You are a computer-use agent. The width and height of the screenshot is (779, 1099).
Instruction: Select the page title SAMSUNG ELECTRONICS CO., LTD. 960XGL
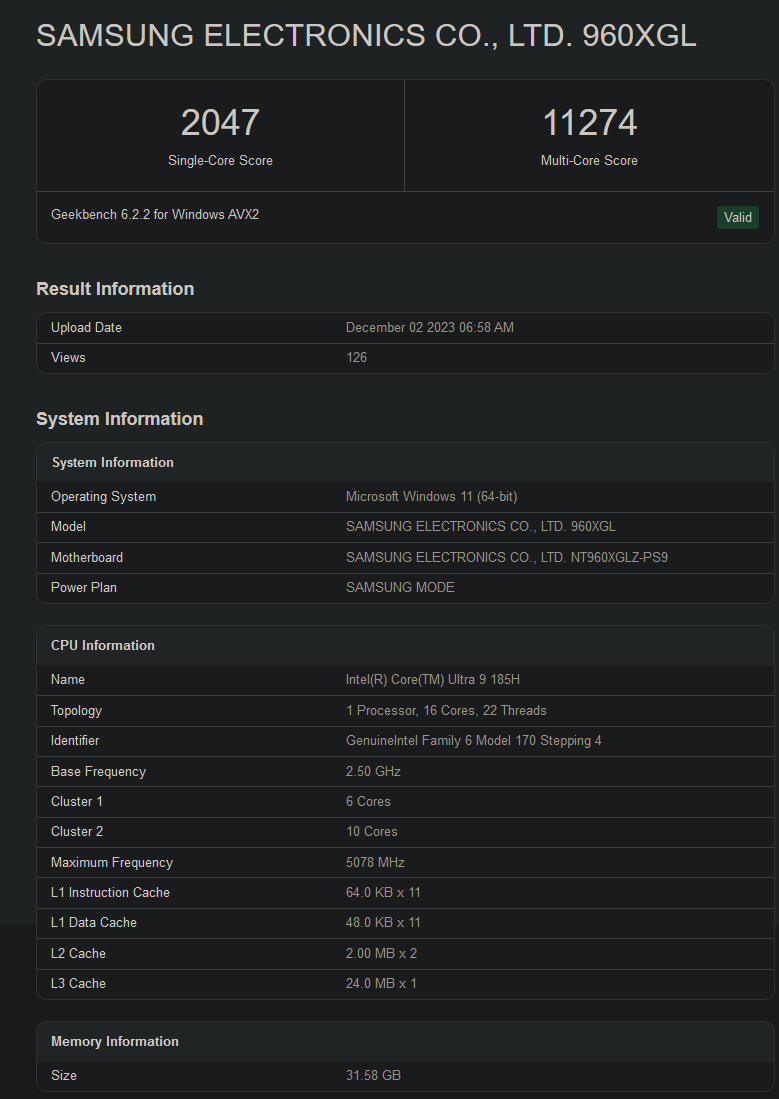pyautogui.click(x=366, y=35)
